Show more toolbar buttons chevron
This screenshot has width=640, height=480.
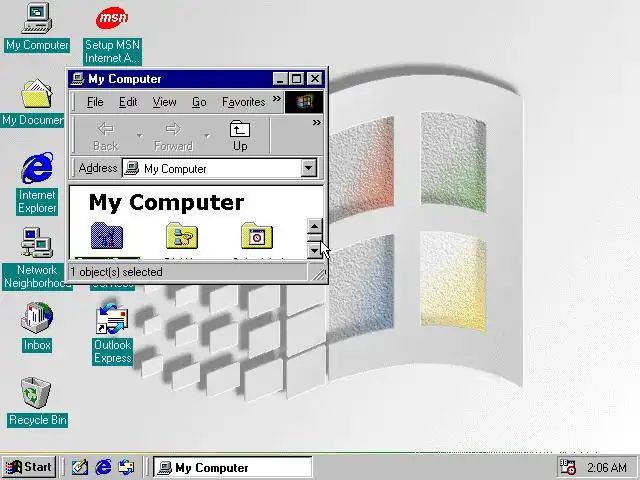(x=316, y=122)
